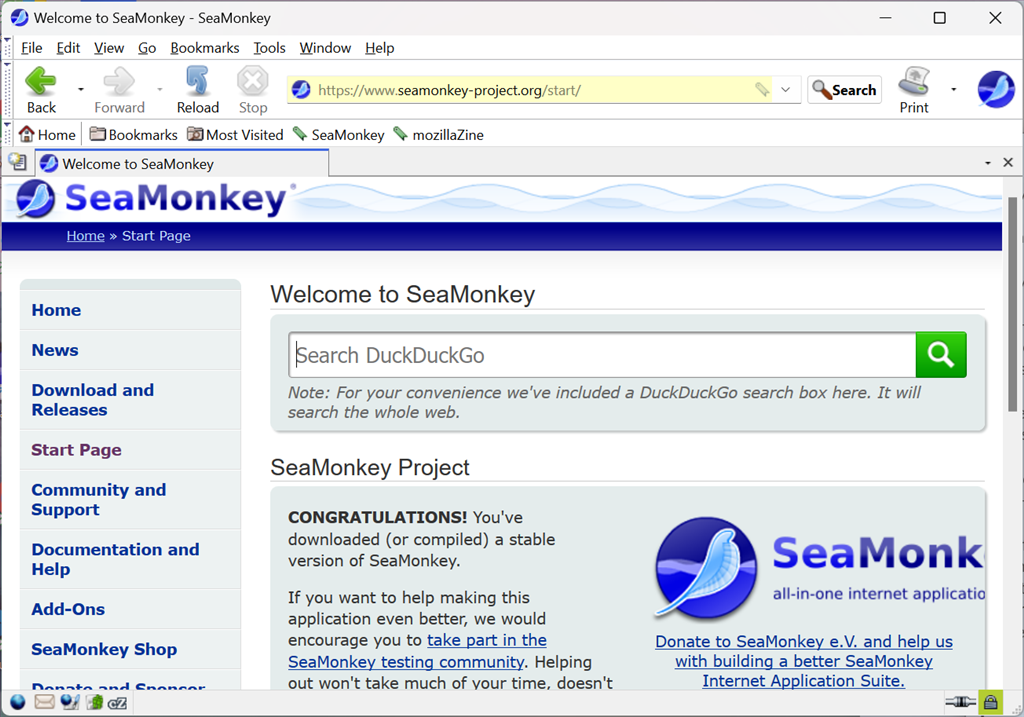The image size is (1024, 717).
Task: Click the Print toolbar icon
Action: [x=914, y=89]
